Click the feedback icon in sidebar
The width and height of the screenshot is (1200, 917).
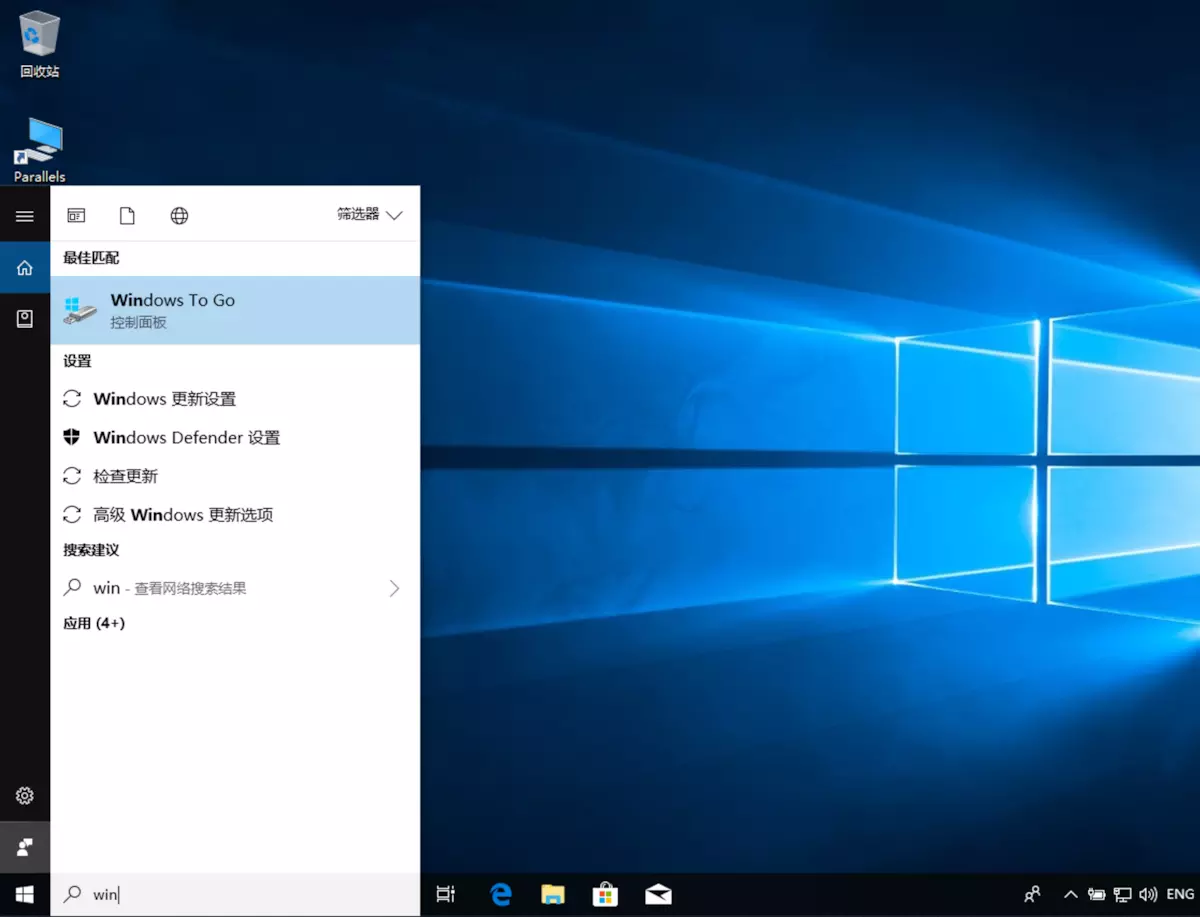25,847
